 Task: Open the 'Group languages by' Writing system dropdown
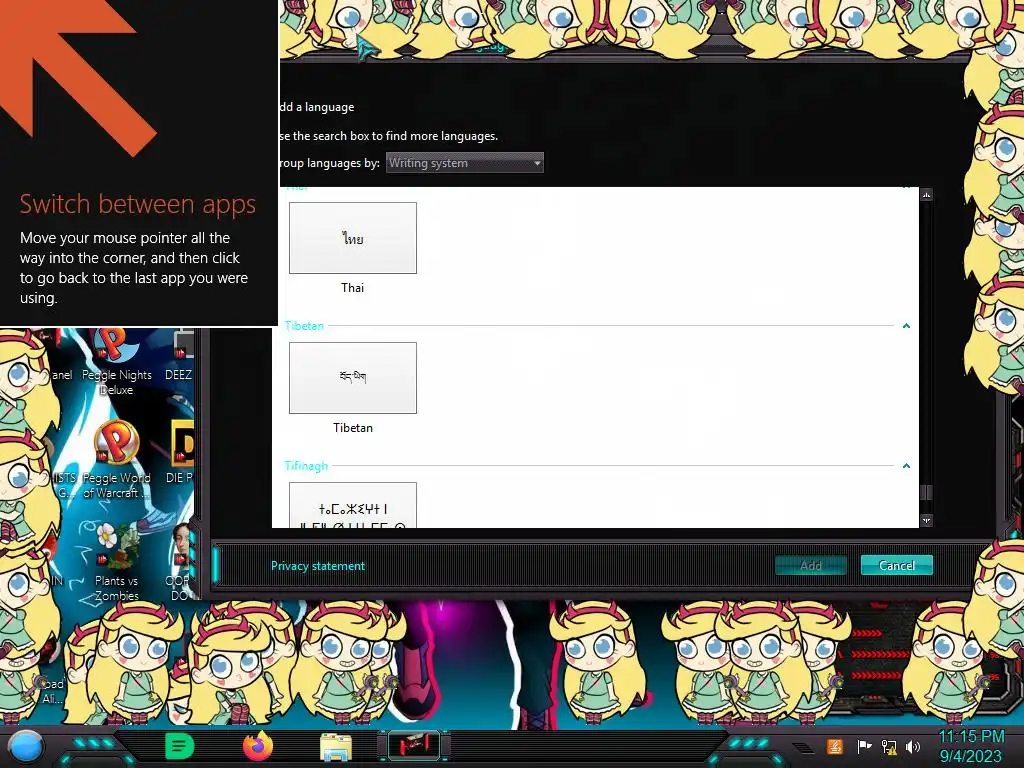(x=464, y=163)
